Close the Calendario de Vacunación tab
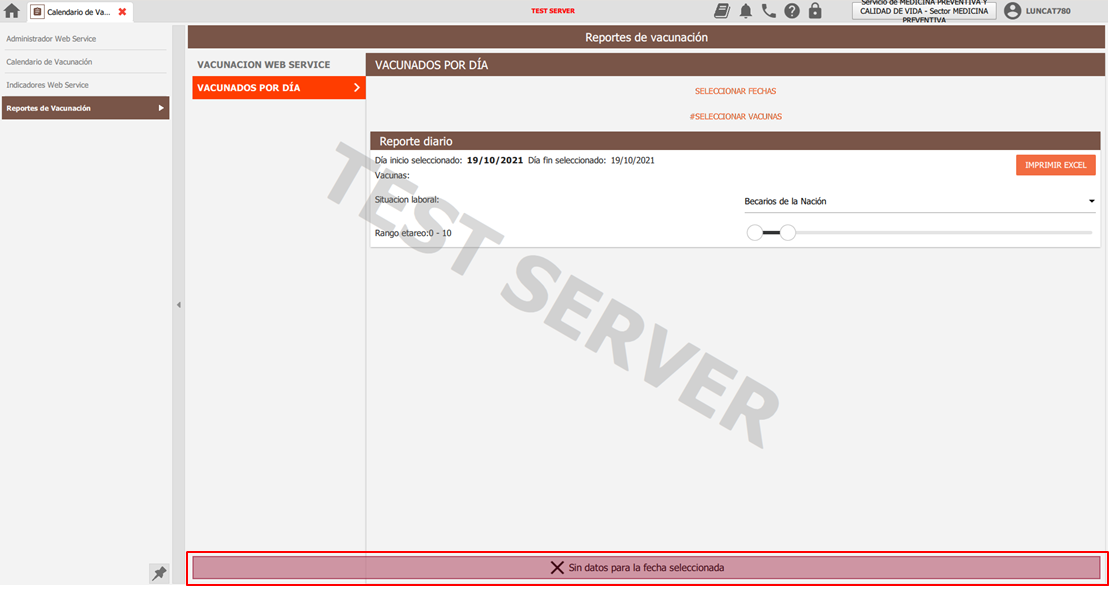 point(122,12)
